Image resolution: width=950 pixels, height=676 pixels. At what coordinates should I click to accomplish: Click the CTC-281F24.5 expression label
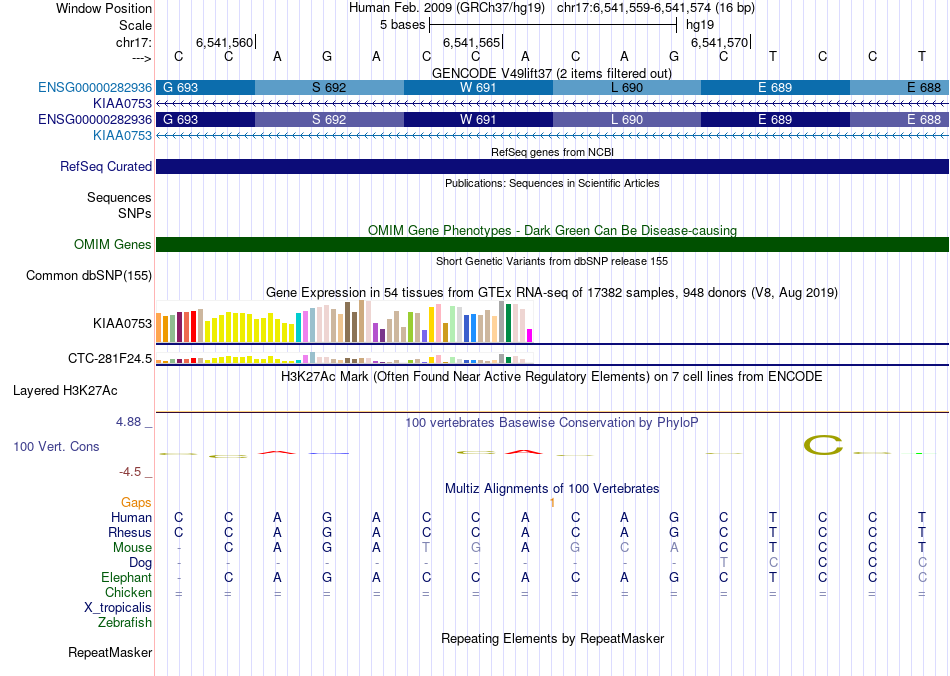coord(110,359)
